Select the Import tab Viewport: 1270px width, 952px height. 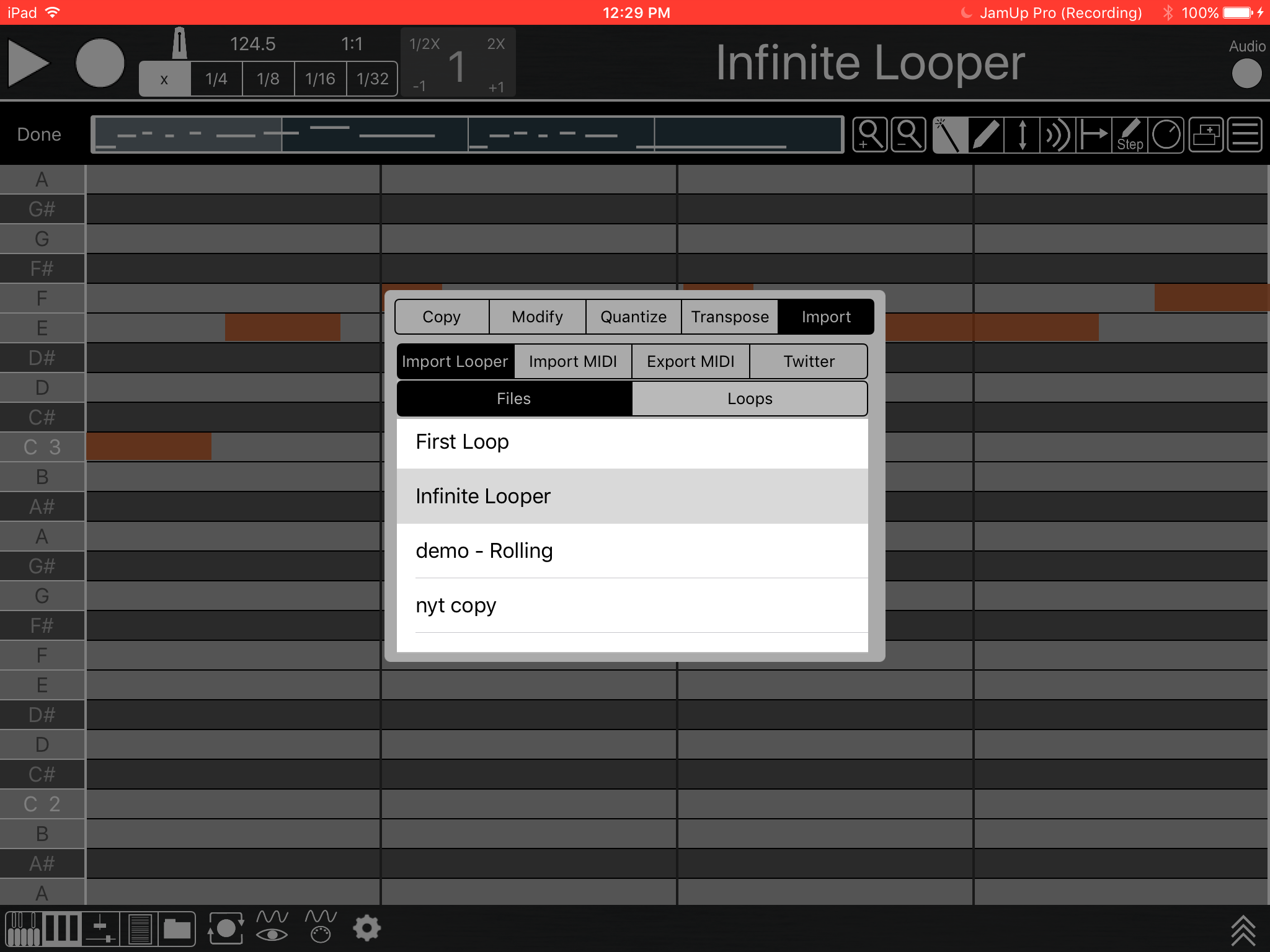pos(826,317)
